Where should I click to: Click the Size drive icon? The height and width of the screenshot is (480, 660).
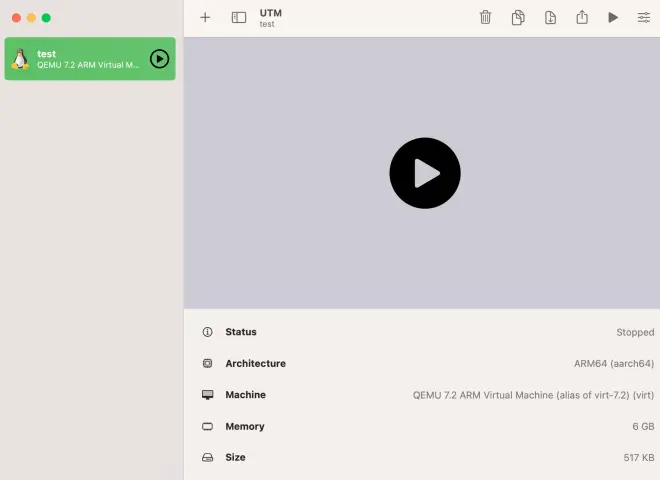(x=208, y=457)
